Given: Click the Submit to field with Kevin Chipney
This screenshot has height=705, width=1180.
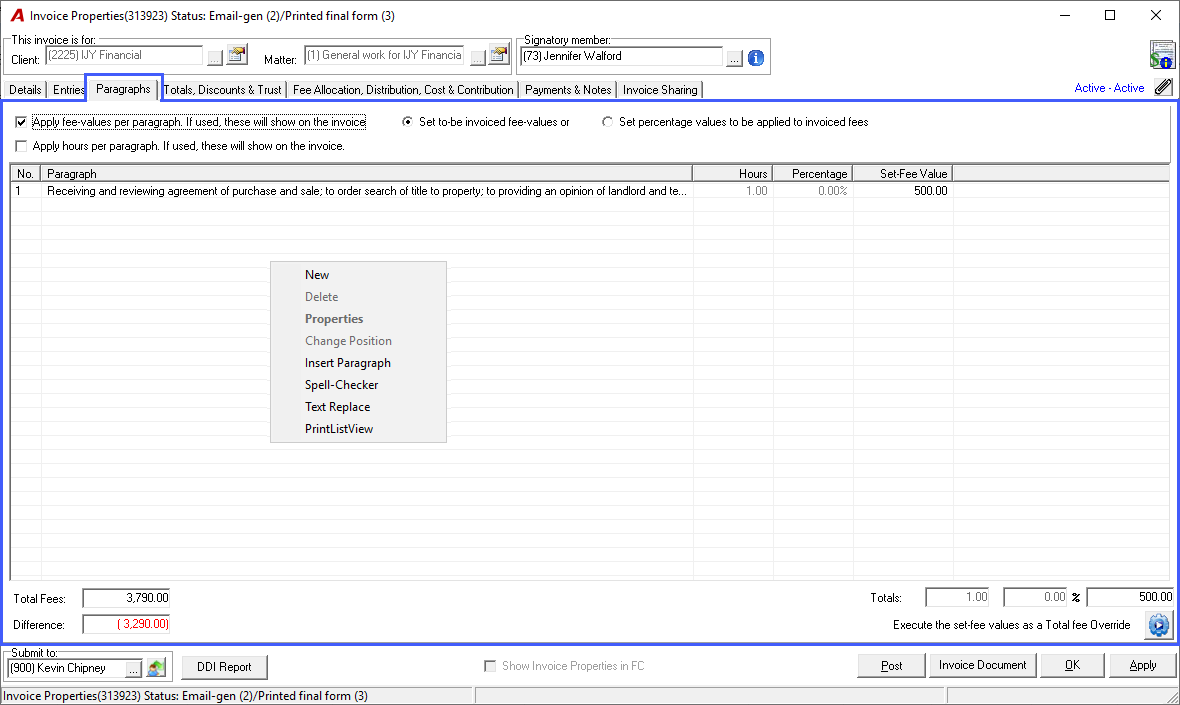Looking at the screenshot, I should [66, 668].
